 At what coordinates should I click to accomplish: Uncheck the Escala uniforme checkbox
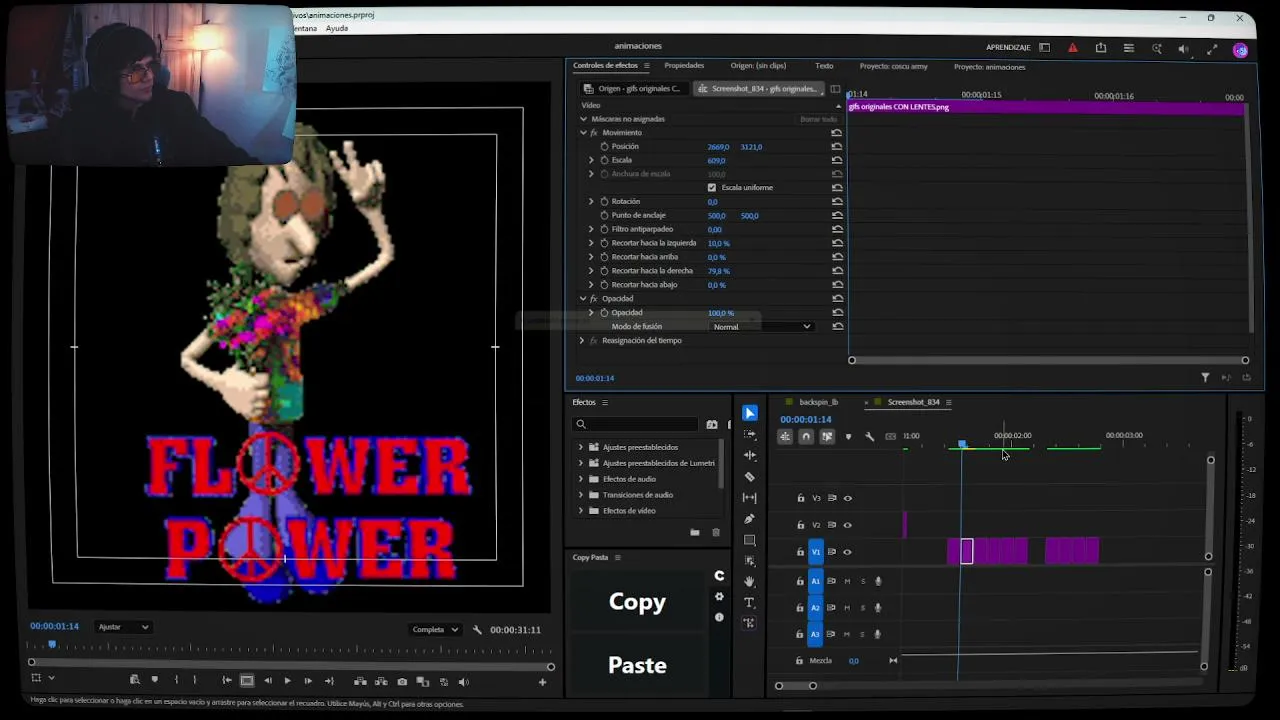click(x=712, y=188)
